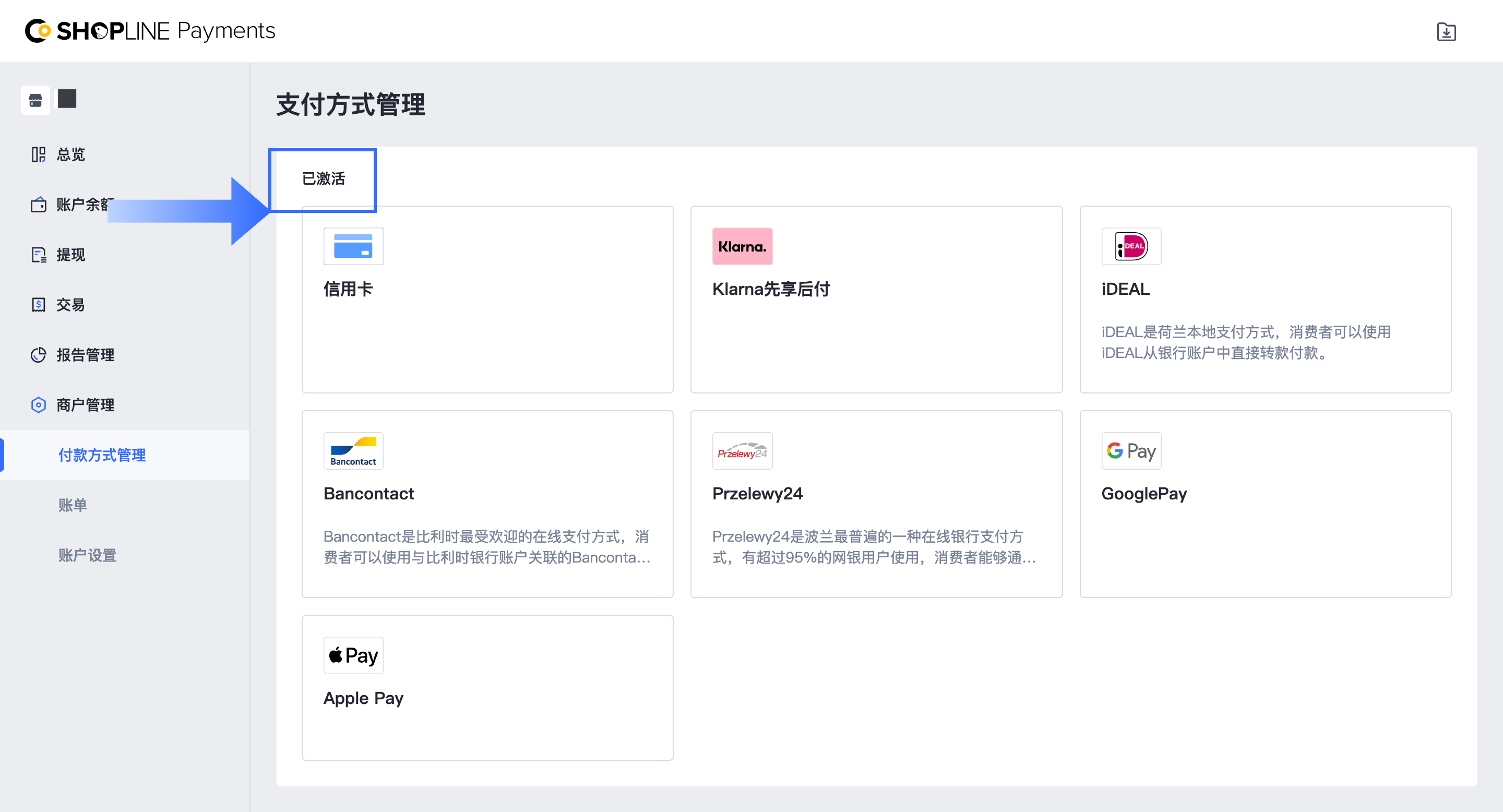Click the Przelewy24 description text
Image resolution: width=1503 pixels, height=812 pixels.
[875, 547]
